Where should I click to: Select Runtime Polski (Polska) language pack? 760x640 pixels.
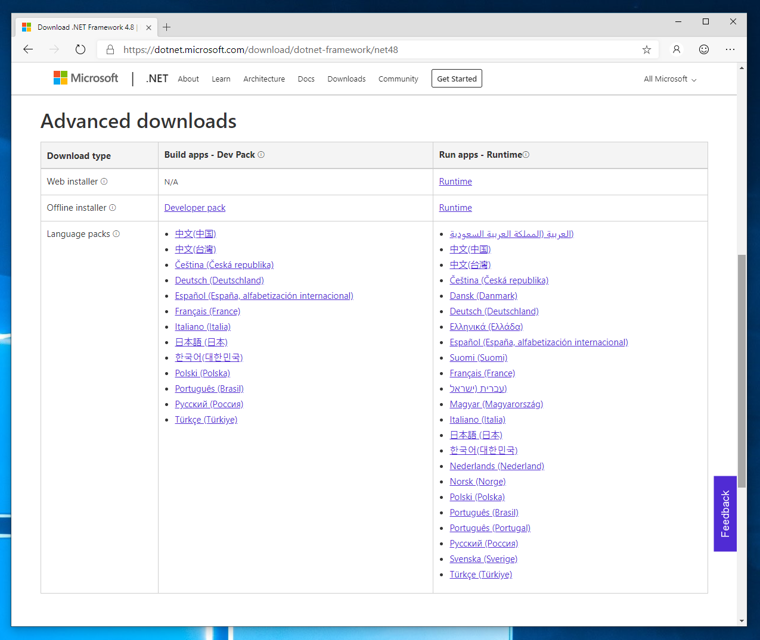pyautogui.click(x=477, y=497)
